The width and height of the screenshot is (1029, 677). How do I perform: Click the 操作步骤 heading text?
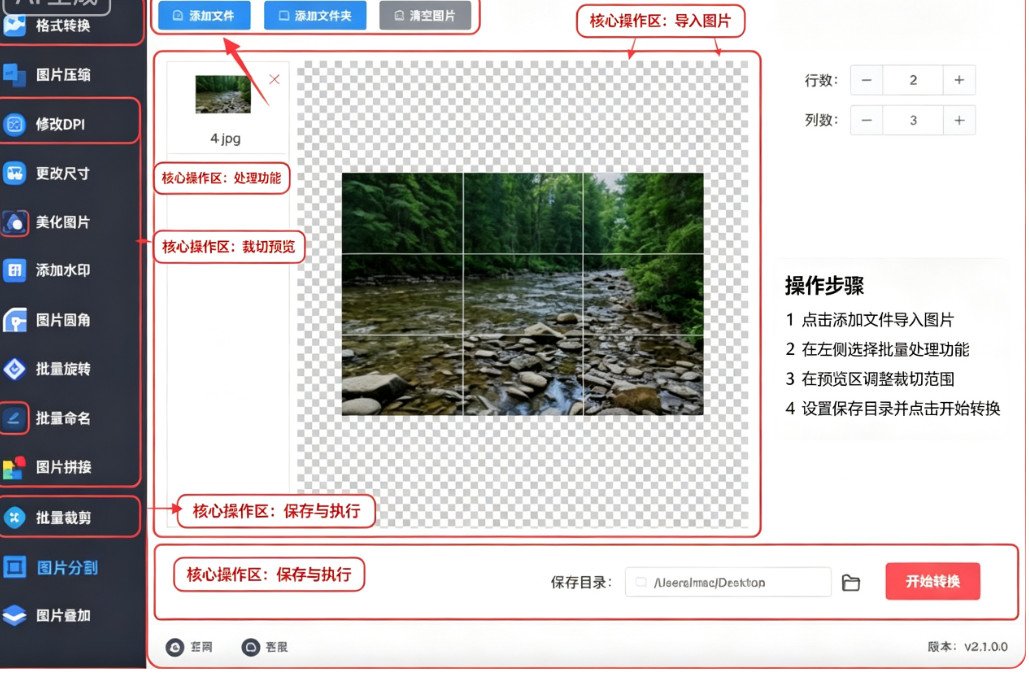point(824,286)
